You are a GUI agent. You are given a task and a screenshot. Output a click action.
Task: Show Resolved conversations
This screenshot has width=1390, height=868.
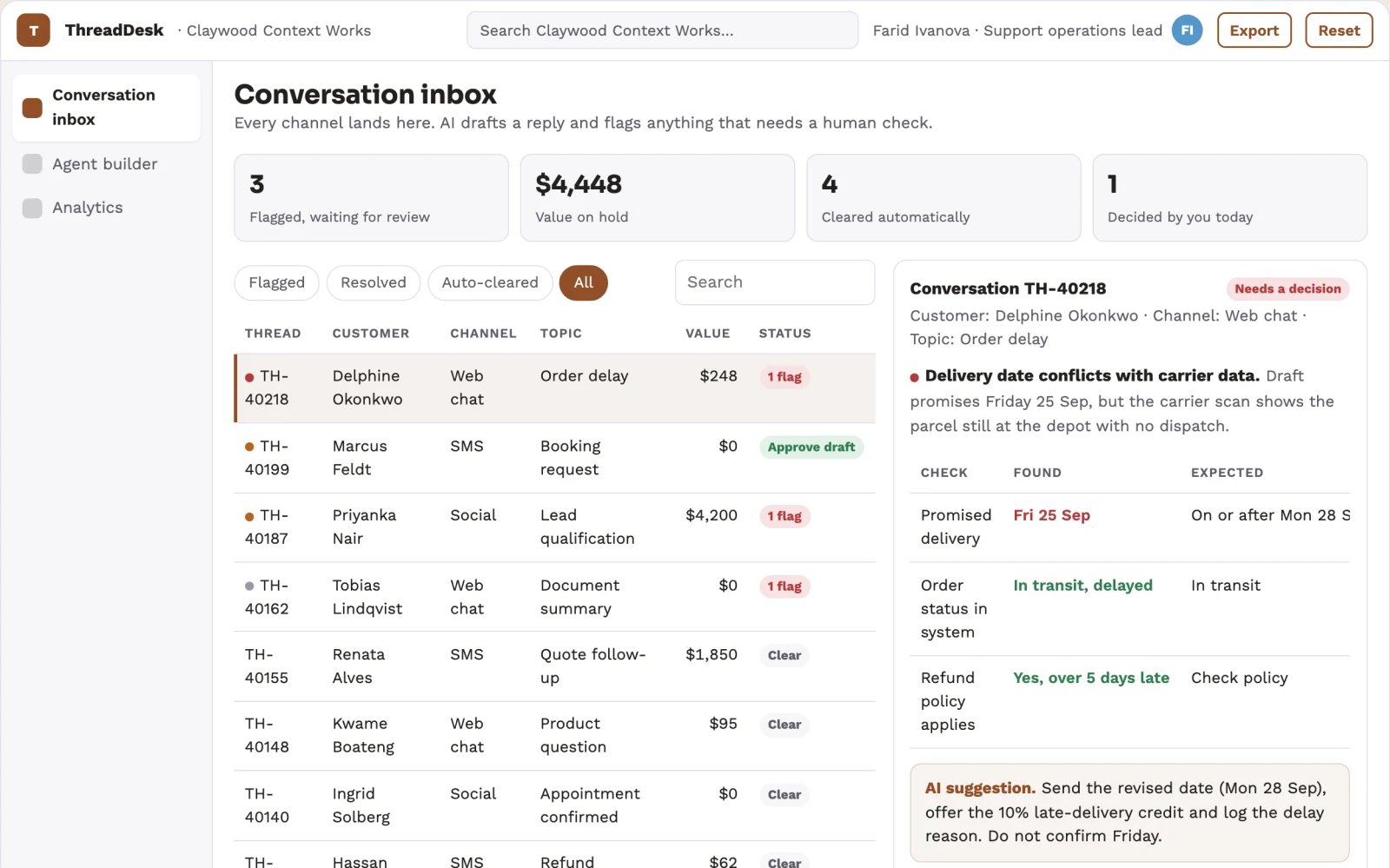374,283
